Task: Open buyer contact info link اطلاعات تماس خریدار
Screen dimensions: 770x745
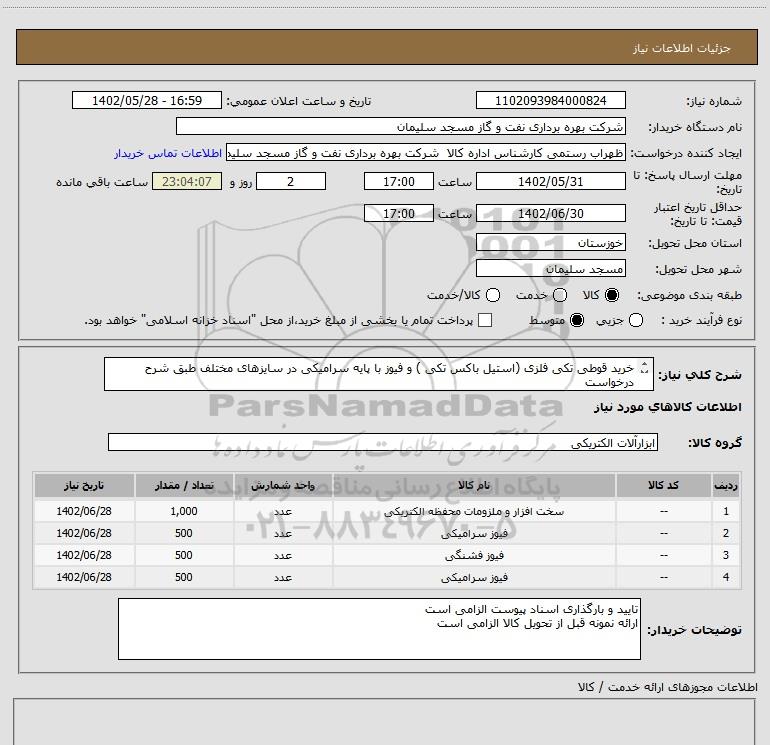Action: coord(168,153)
